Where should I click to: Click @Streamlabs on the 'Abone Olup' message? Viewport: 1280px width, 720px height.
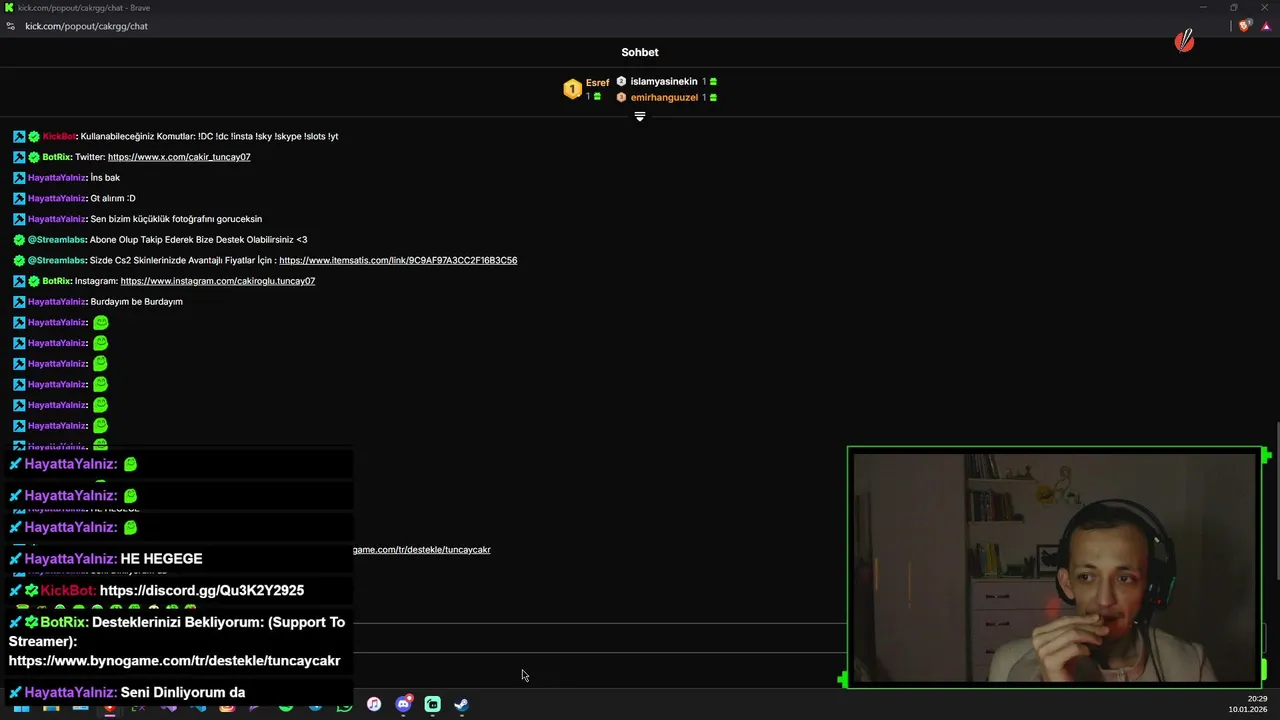(56, 240)
